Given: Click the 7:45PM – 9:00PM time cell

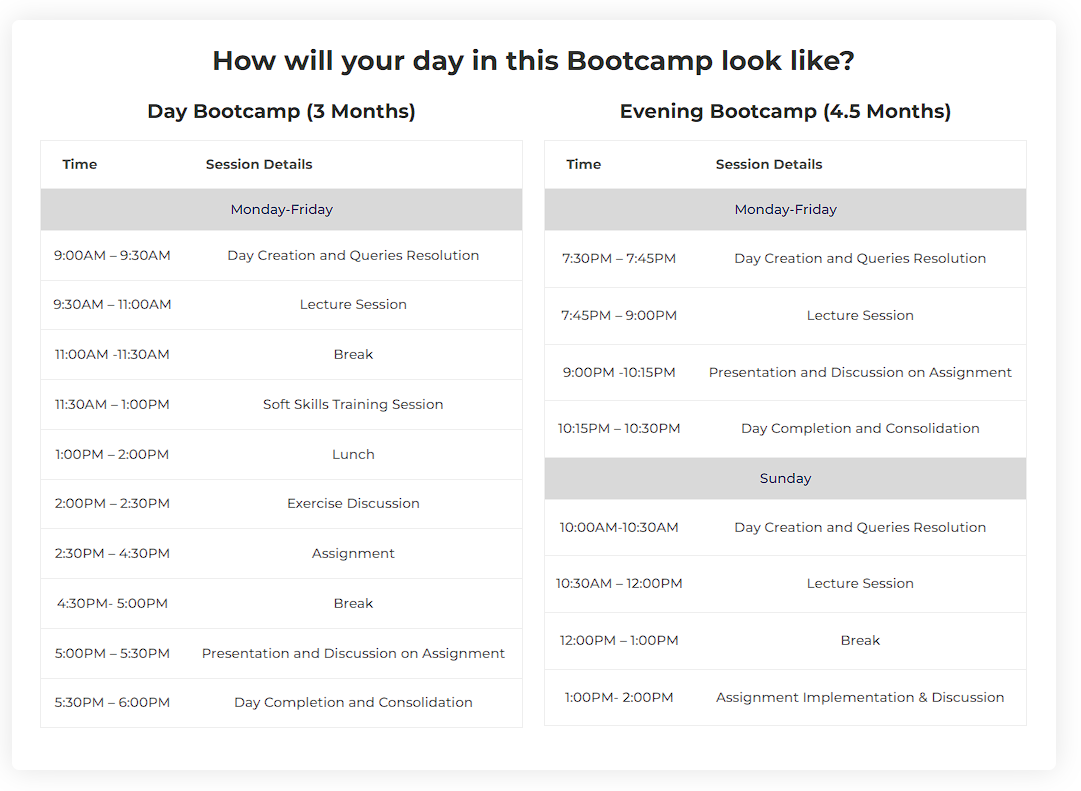Looking at the screenshot, I should coord(619,316).
